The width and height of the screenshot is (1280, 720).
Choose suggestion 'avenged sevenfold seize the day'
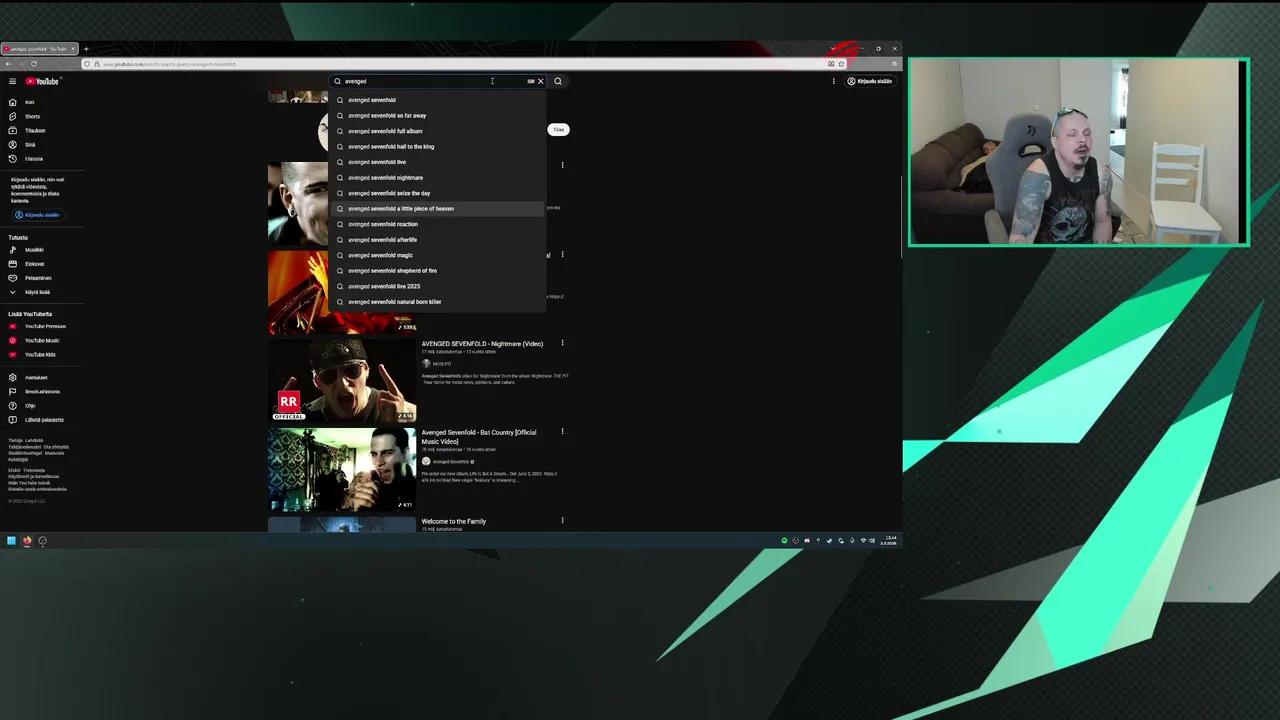437,193
